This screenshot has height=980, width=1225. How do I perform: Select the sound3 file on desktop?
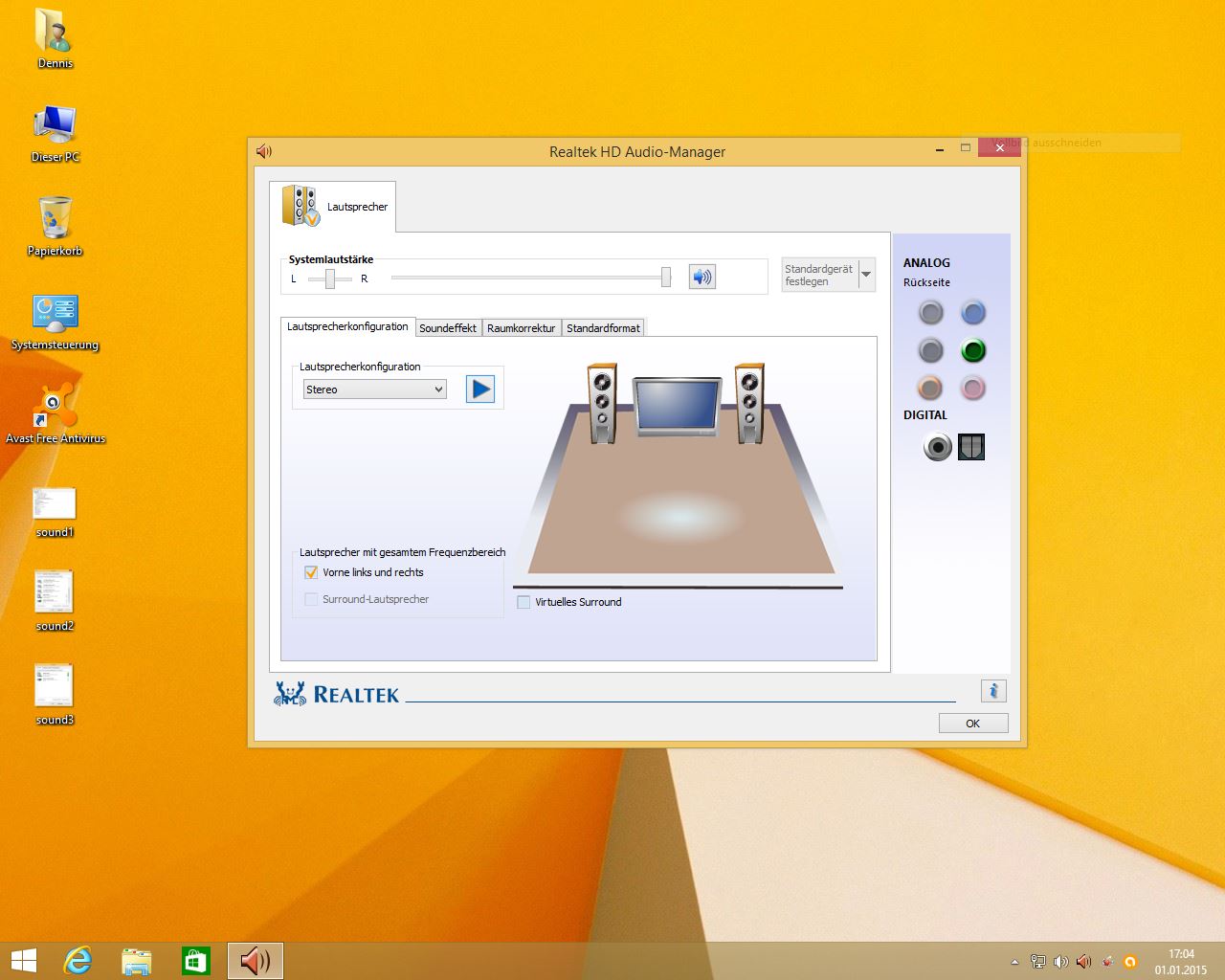click(55, 695)
